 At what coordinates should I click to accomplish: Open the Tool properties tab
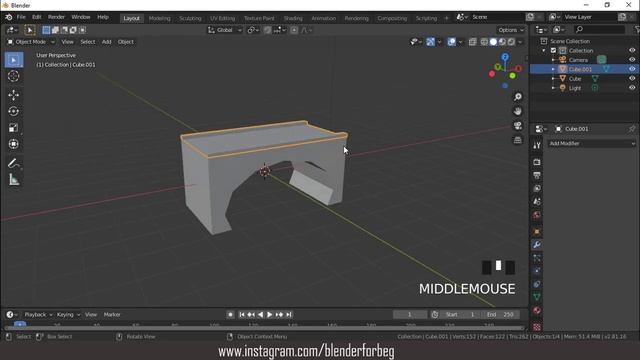[x=537, y=145]
